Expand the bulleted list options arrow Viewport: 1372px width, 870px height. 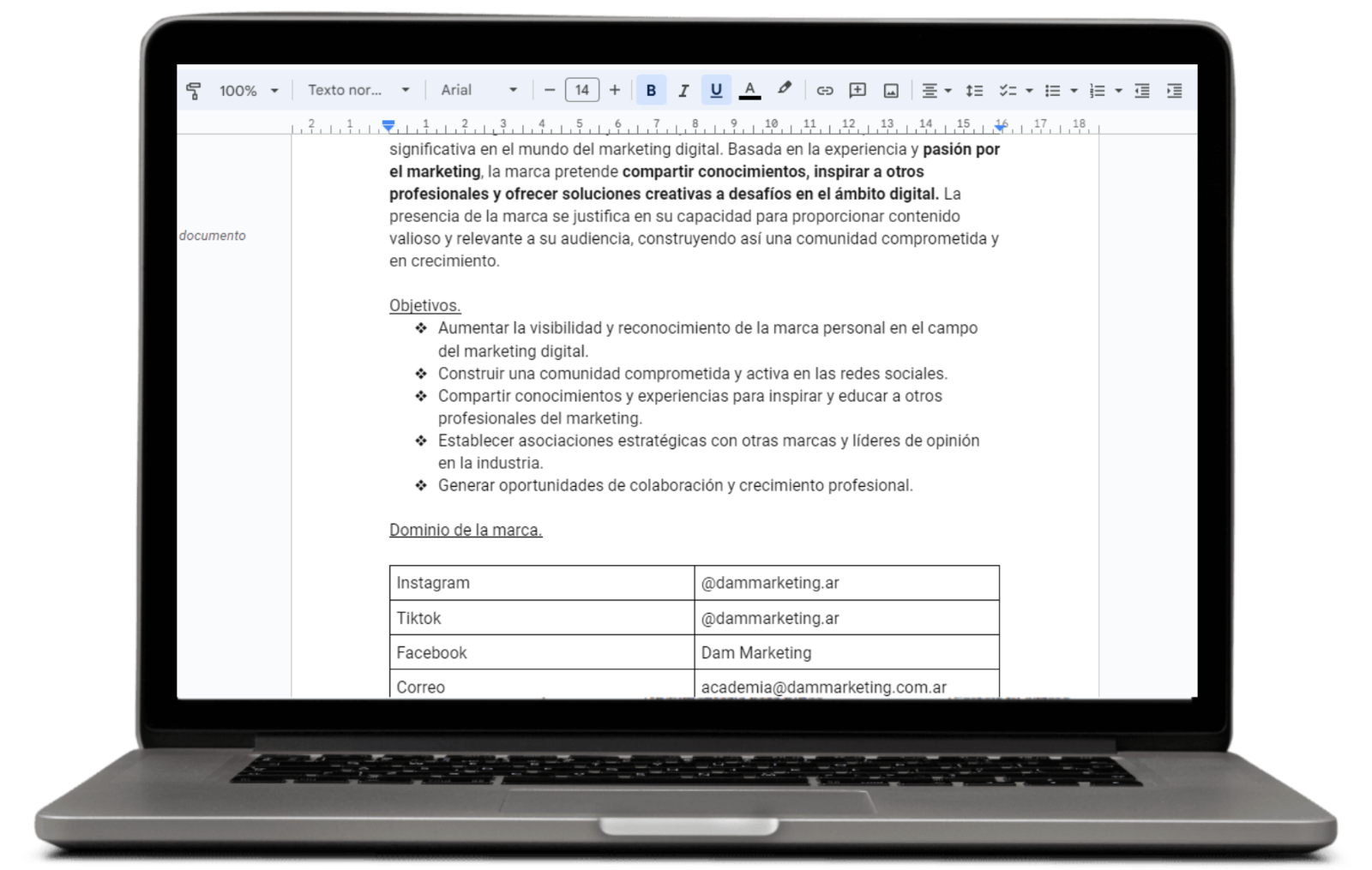[1074, 91]
